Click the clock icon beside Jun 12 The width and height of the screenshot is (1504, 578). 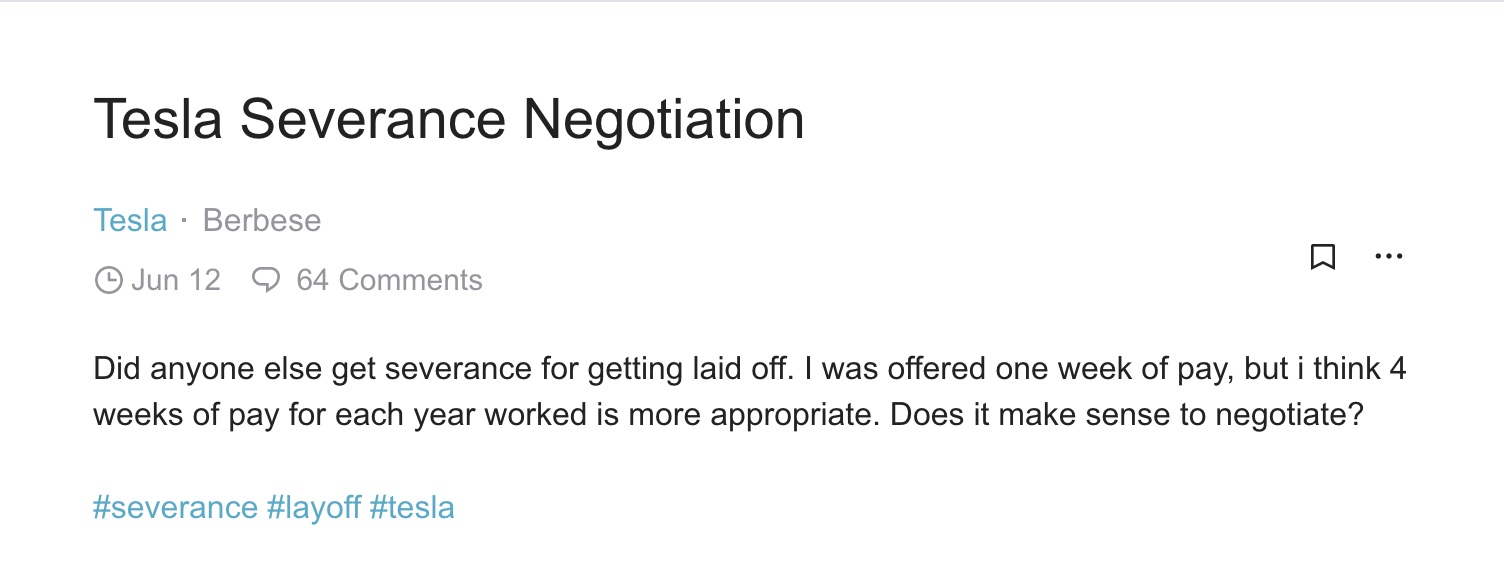tap(108, 280)
